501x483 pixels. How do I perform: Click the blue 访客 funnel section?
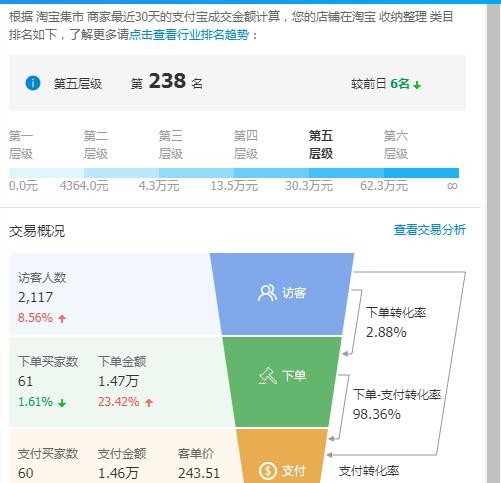[x=282, y=294]
